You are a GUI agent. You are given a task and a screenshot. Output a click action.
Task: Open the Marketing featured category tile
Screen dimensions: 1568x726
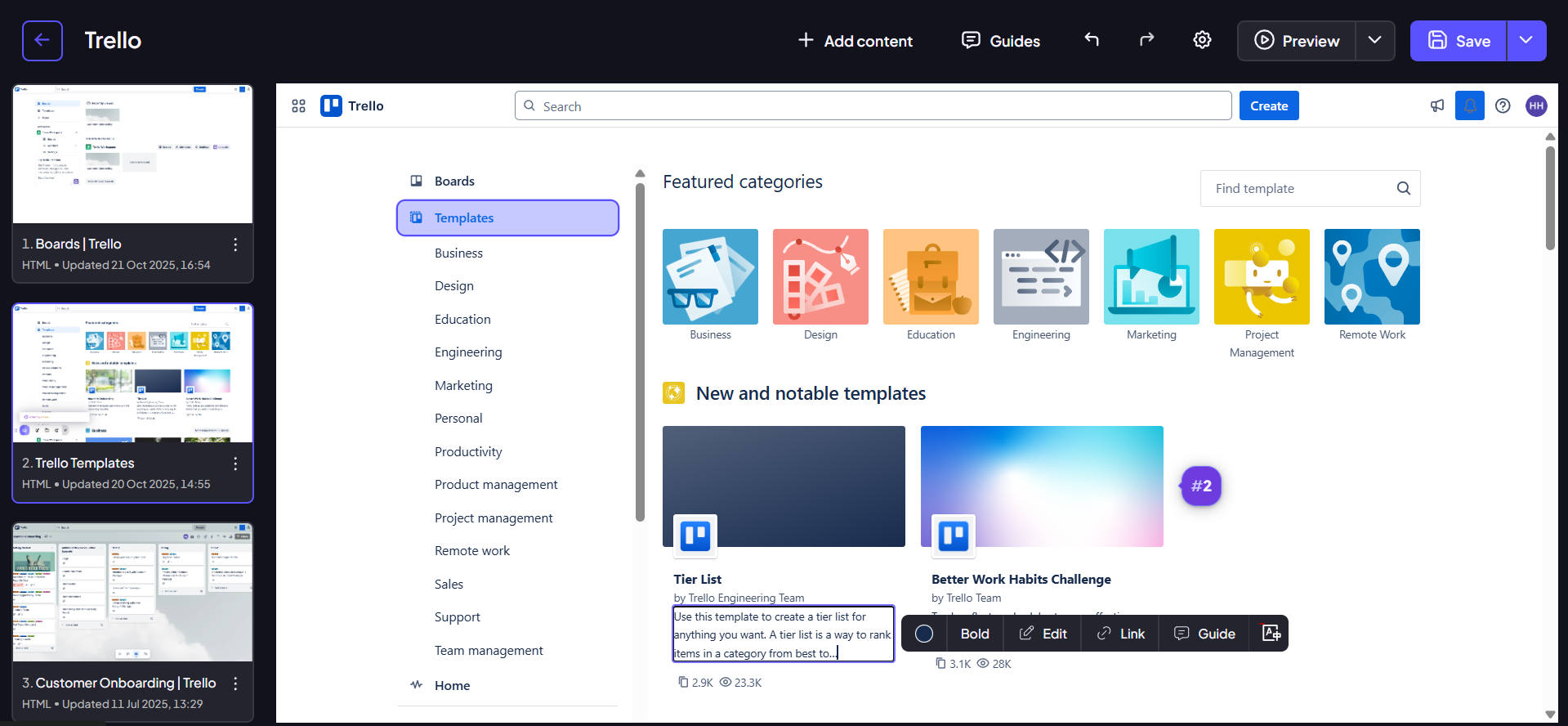pos(1151,277)
